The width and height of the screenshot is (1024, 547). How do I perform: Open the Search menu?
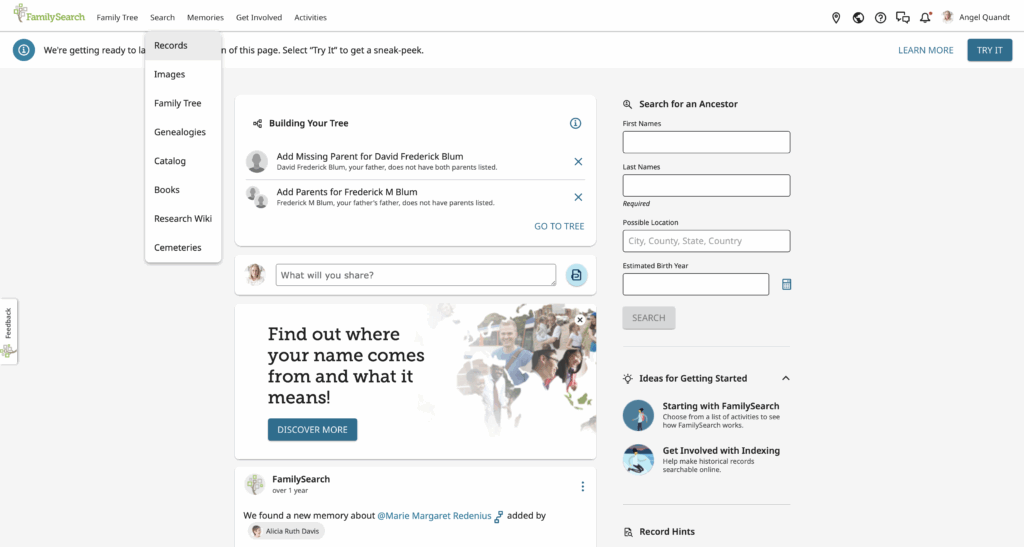click(x=163, y=18)
